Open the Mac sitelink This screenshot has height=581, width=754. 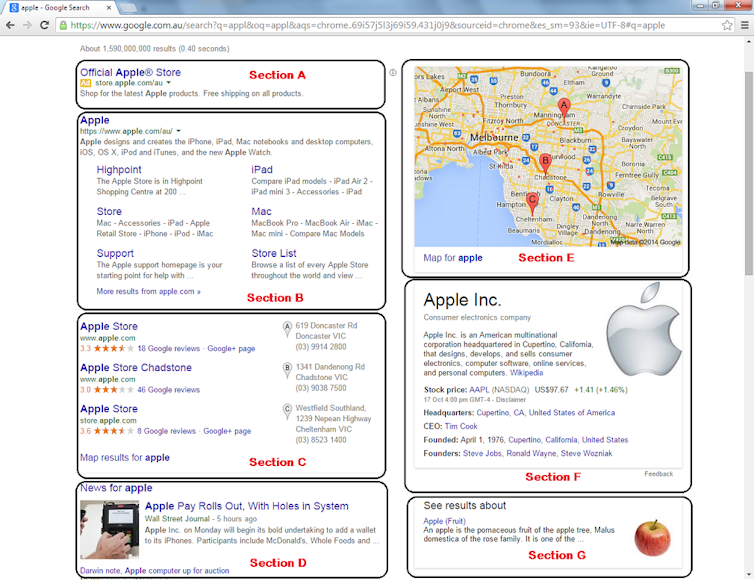tap(262, 212)
